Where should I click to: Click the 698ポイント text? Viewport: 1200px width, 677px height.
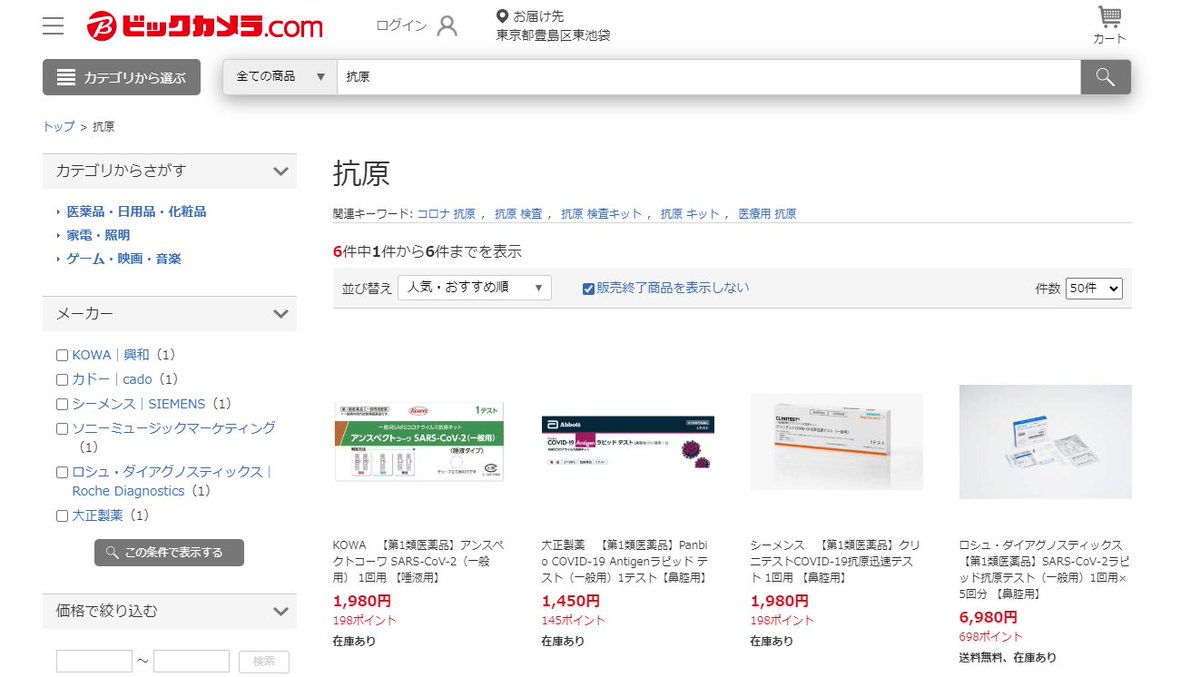[x=991, y=637]
